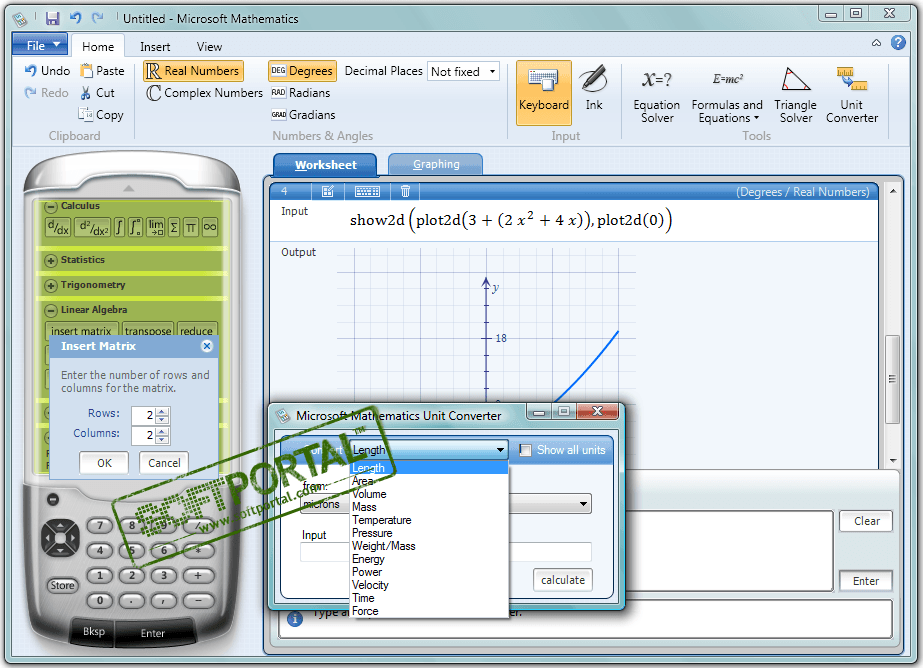Image resolution: width=923 pixels, height=668 pixels.
Task: Click calculator directional pad
Action: [60, 537]
